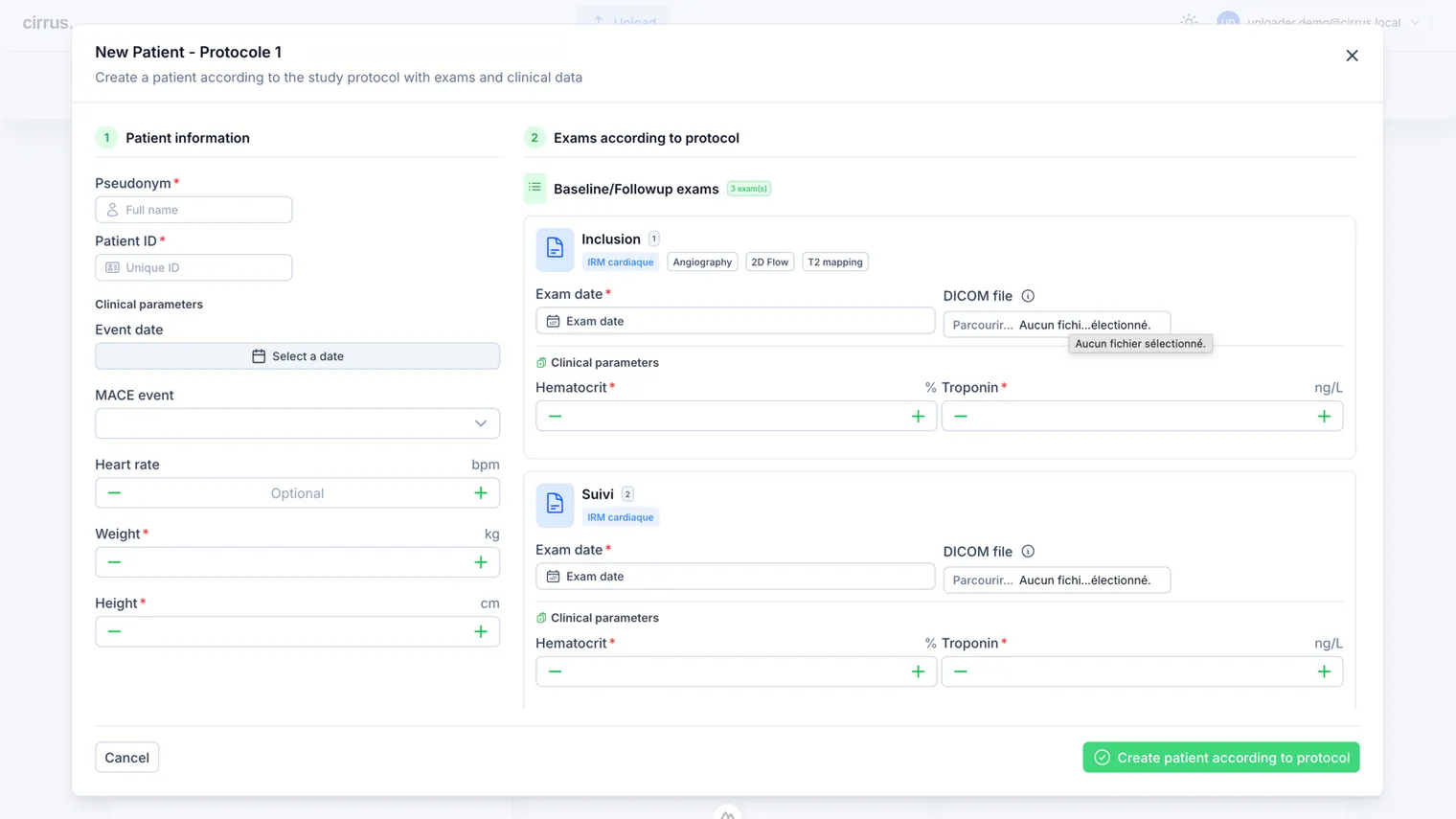
Task: Increase Height with plus icon
Action: 481,632
